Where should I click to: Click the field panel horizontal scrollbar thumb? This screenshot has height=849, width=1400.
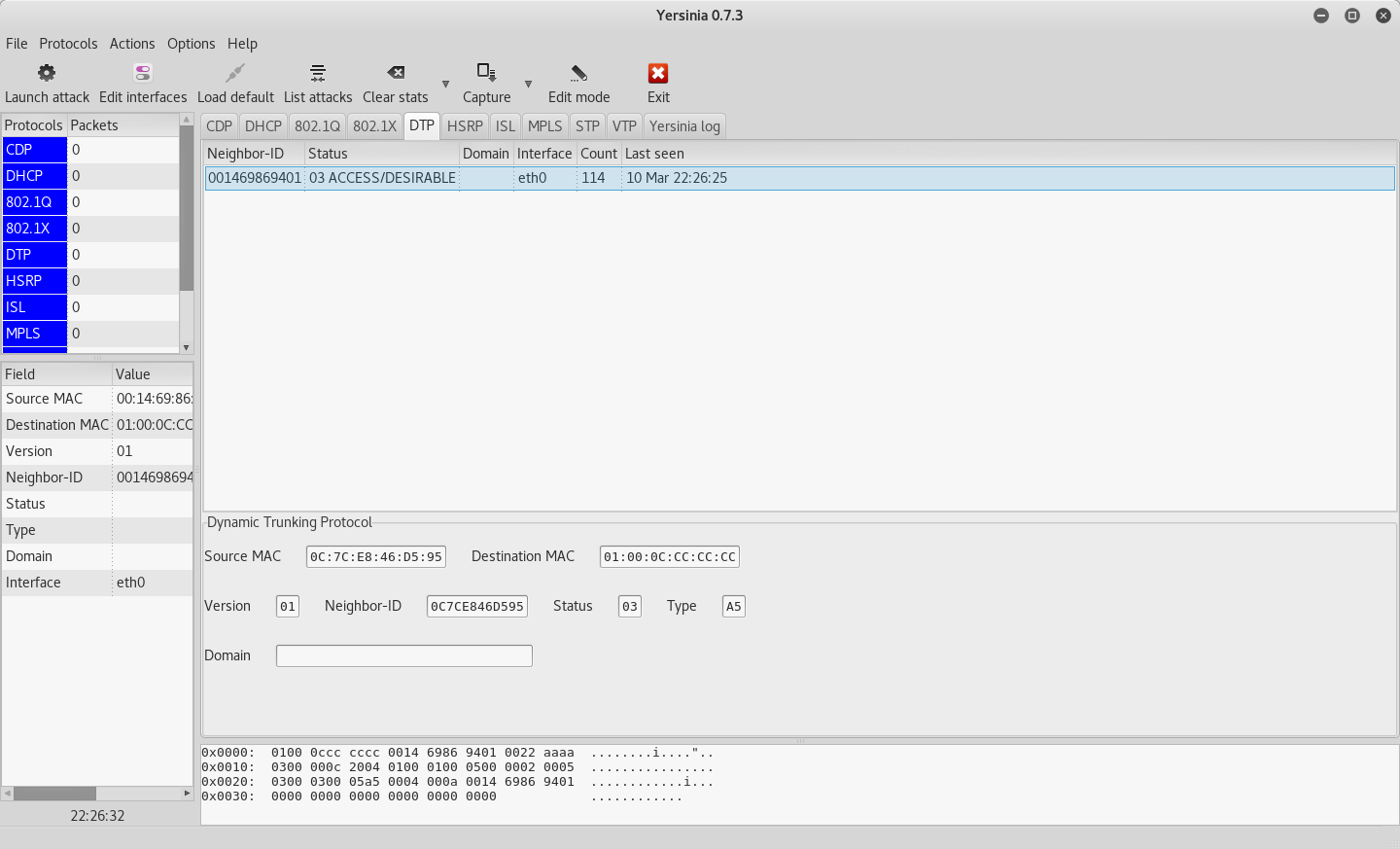click(54, 794)
